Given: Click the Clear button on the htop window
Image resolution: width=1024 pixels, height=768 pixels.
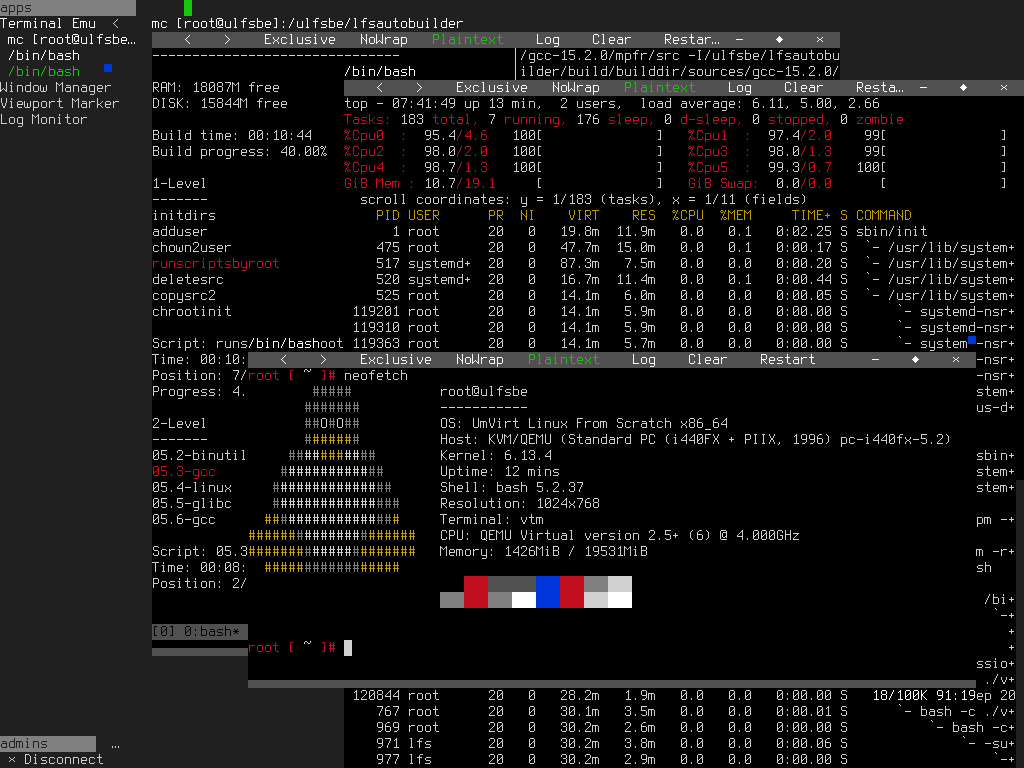Looking at the screenshot, I should tap(803, 87).
